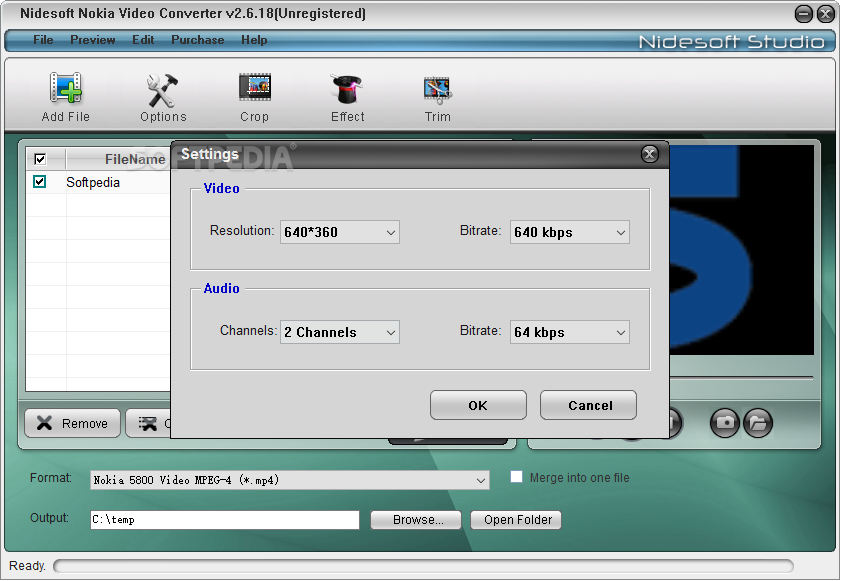The width and height of the screenshot is (841, 581).
Task: Click the preview seek slider bar
Action: [742, 378]
